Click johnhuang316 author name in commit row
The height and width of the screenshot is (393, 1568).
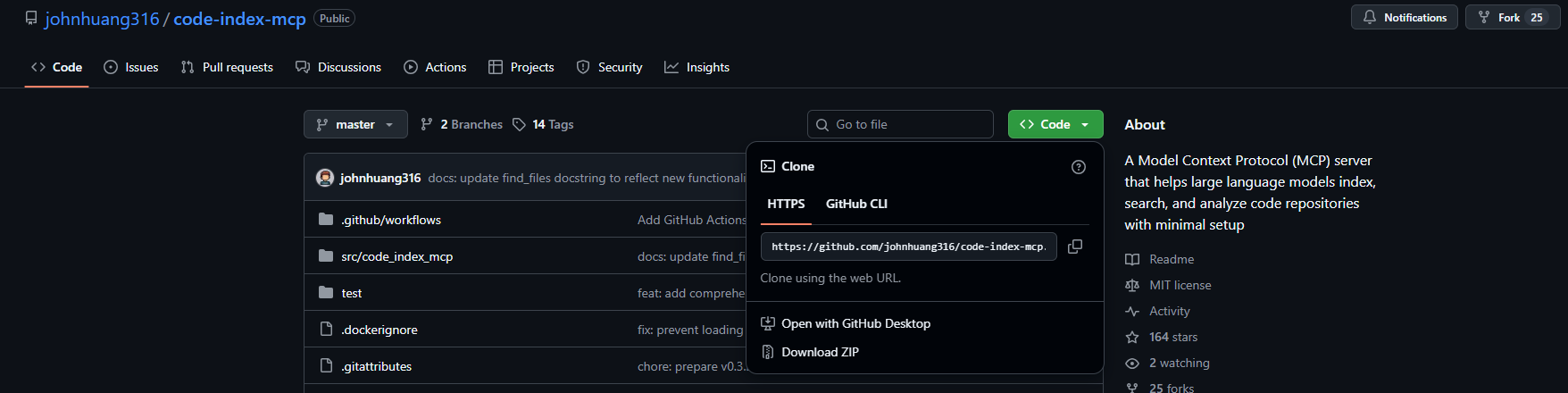(x=380, y=178)
